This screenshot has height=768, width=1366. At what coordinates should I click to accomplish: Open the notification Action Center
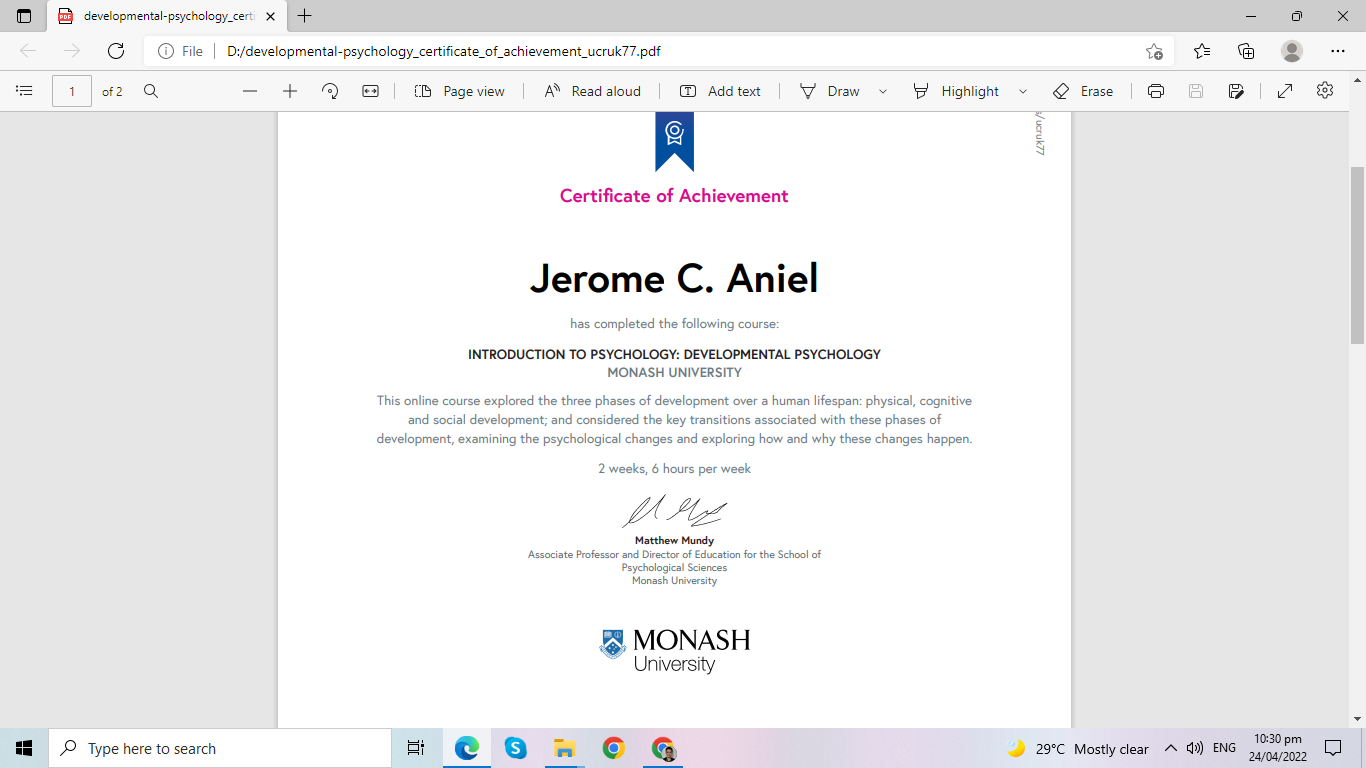1332,748
